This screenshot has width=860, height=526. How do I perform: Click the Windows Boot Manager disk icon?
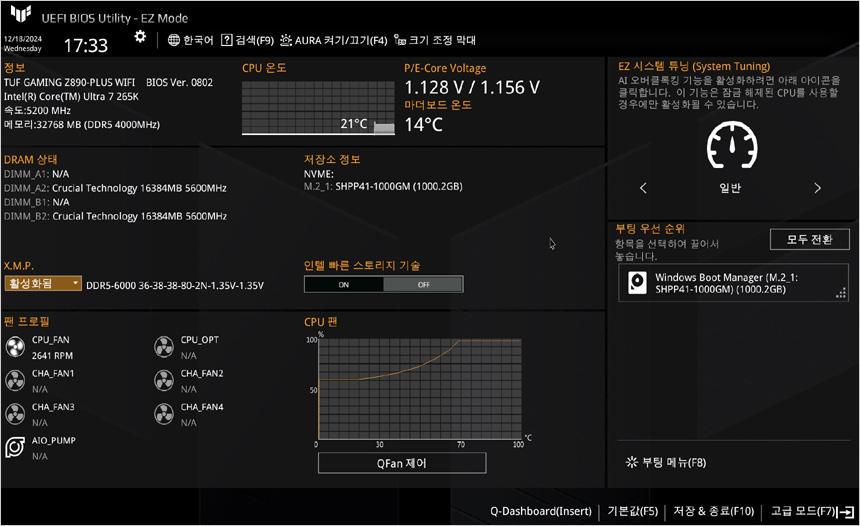coord(637,284)
